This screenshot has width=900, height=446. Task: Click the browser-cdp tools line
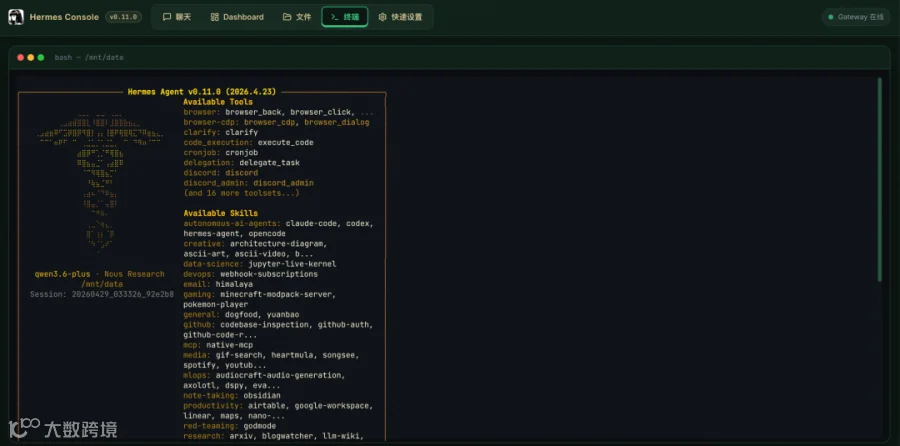277,122
